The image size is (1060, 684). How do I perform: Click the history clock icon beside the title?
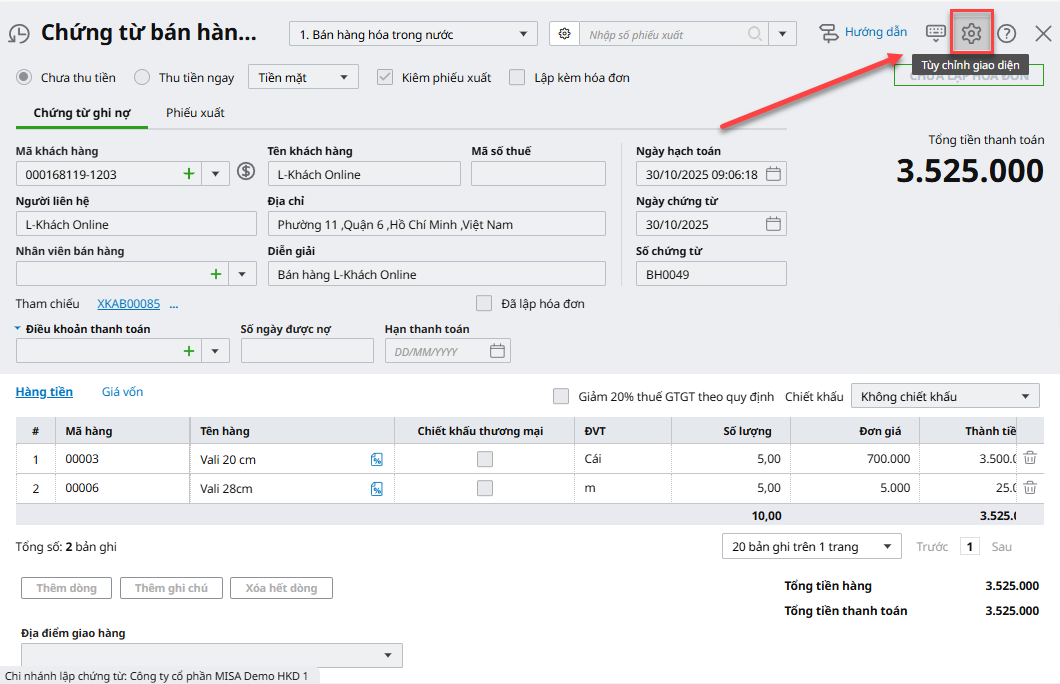[x=19, y=34]
